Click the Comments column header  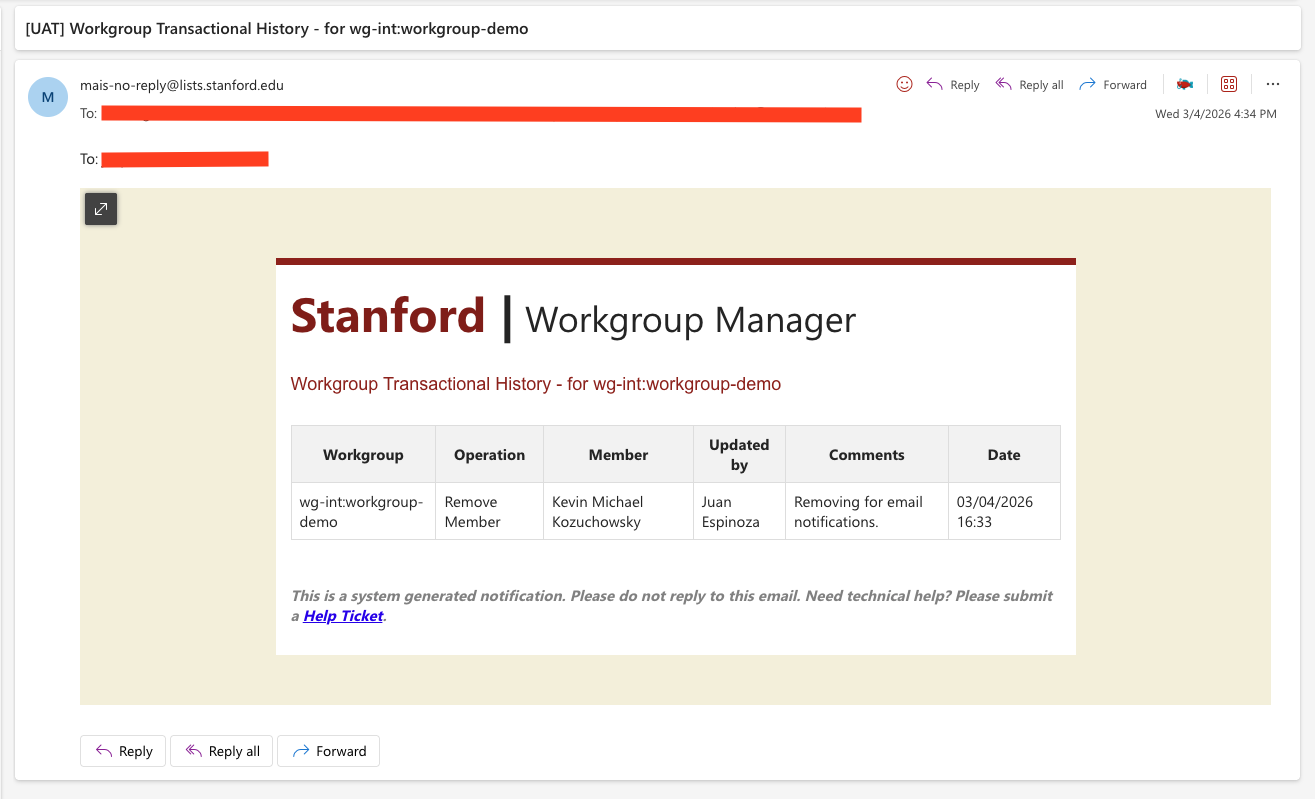867,454
